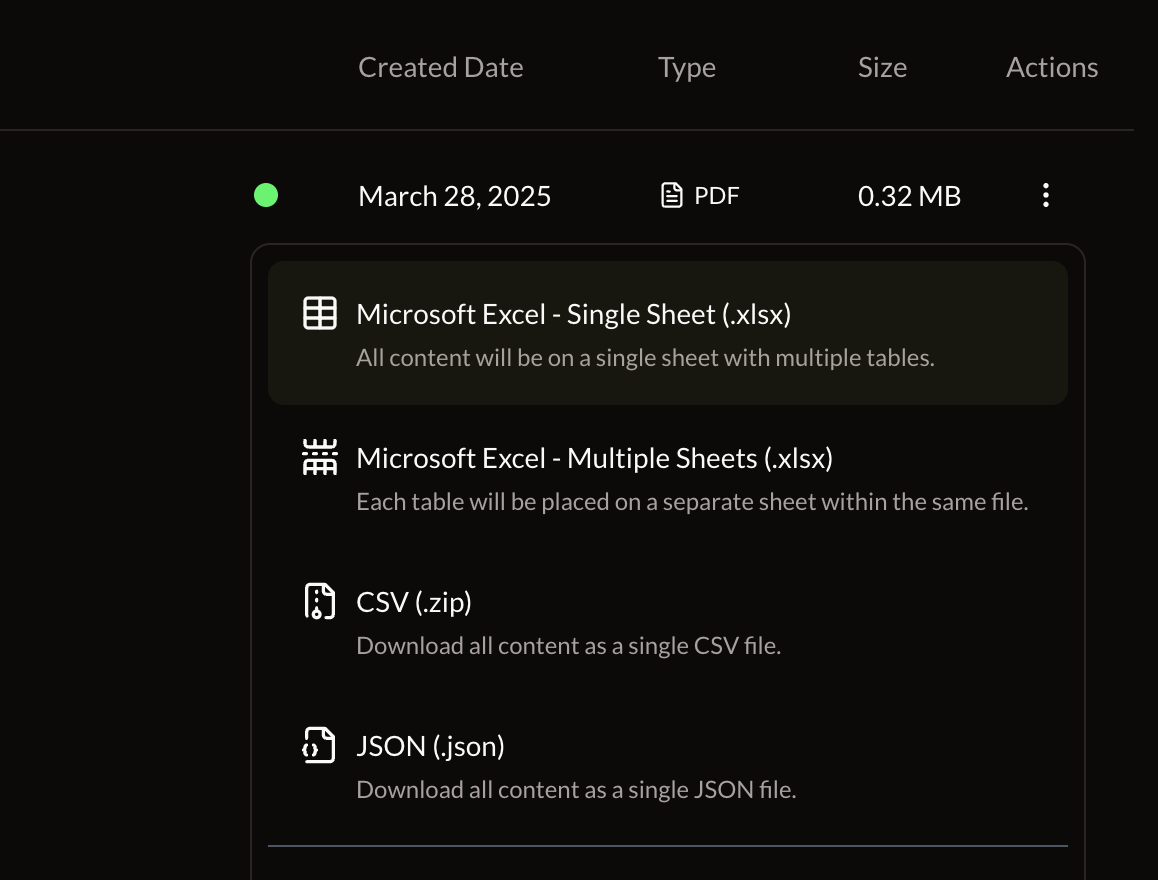This screenshot has height=880, width=1158.
Task: Click "Download all content as a single JSON file"
Action: tap(576, 790)
